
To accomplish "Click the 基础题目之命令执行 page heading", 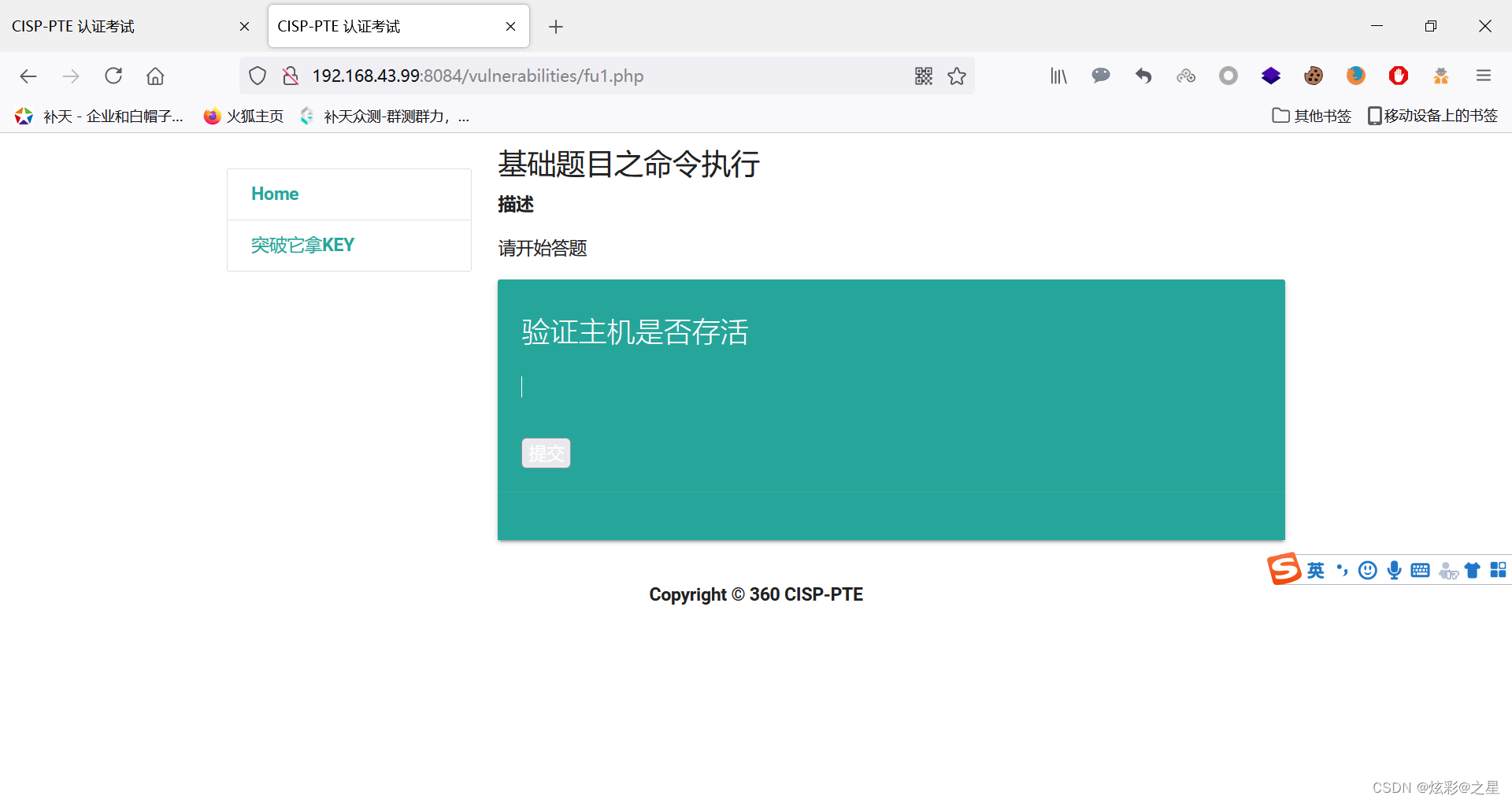I will pos(628,164).
